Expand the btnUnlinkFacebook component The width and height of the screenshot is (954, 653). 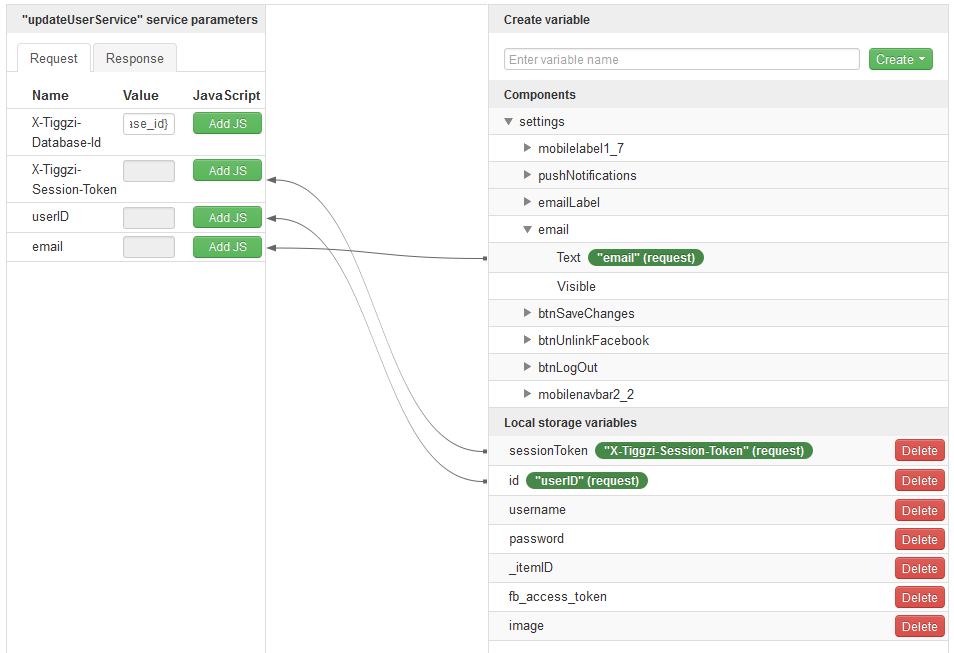pyautogui.click(x=528, y=340)
